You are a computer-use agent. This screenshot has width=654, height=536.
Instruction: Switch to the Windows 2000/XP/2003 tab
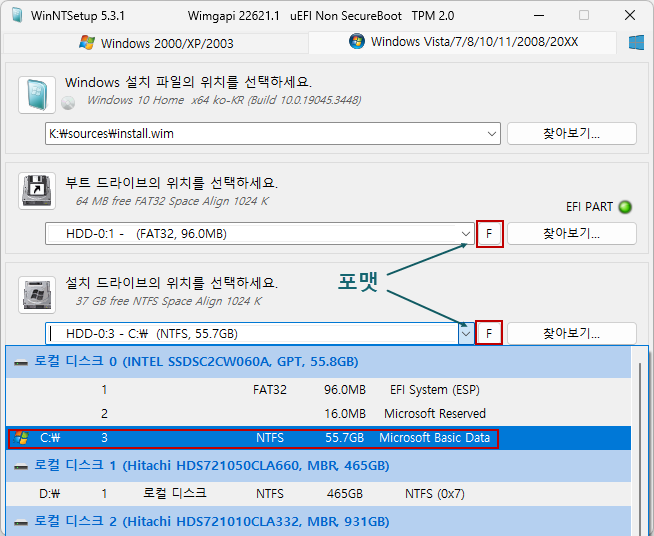tap(156, 43)
